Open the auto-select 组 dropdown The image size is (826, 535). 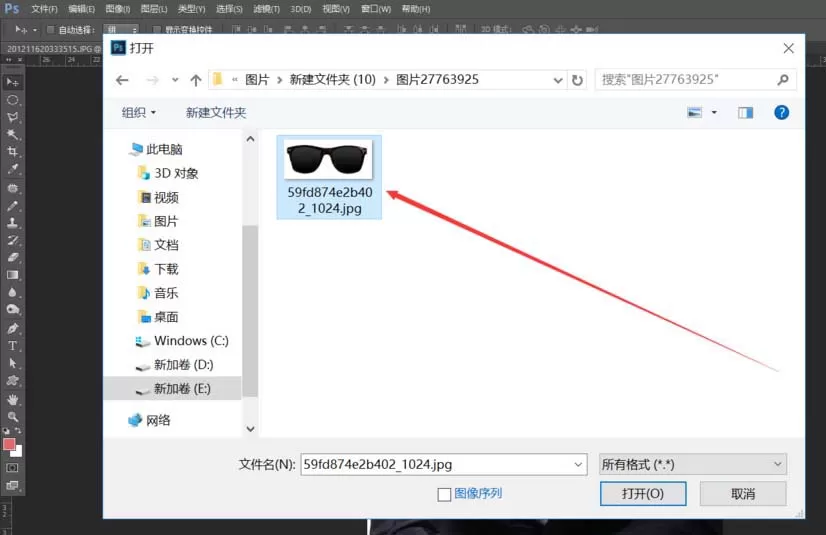coord(121,29)
